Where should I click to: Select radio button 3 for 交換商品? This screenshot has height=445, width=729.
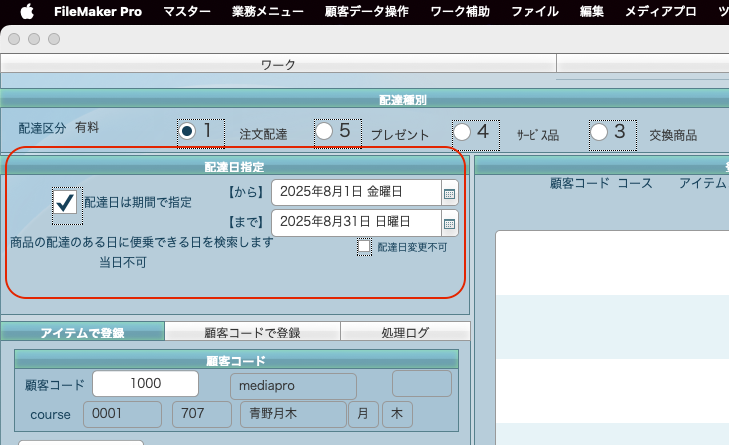pyautogui.click(x=599, y=132)
